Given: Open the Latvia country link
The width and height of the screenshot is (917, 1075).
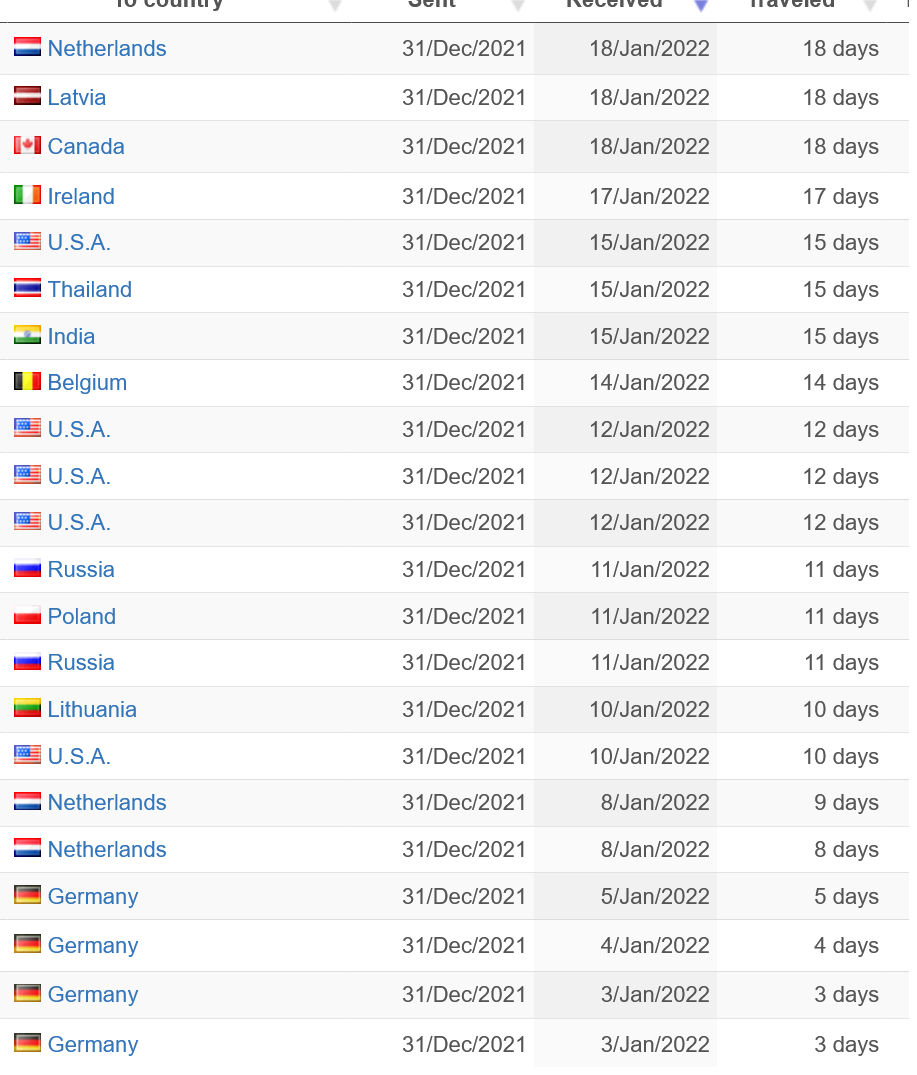Looking at the screenshot, I should (77, 97).
